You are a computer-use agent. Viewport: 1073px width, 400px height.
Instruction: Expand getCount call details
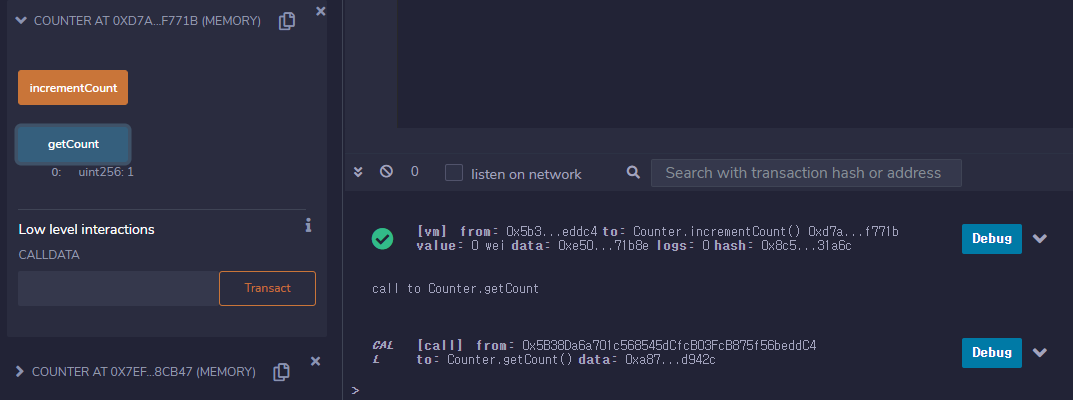[x=1040, y=353]
